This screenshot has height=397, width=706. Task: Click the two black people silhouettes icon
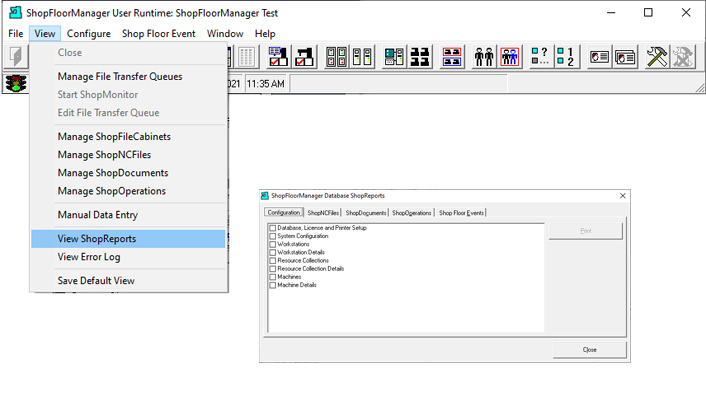pos(484,57)
